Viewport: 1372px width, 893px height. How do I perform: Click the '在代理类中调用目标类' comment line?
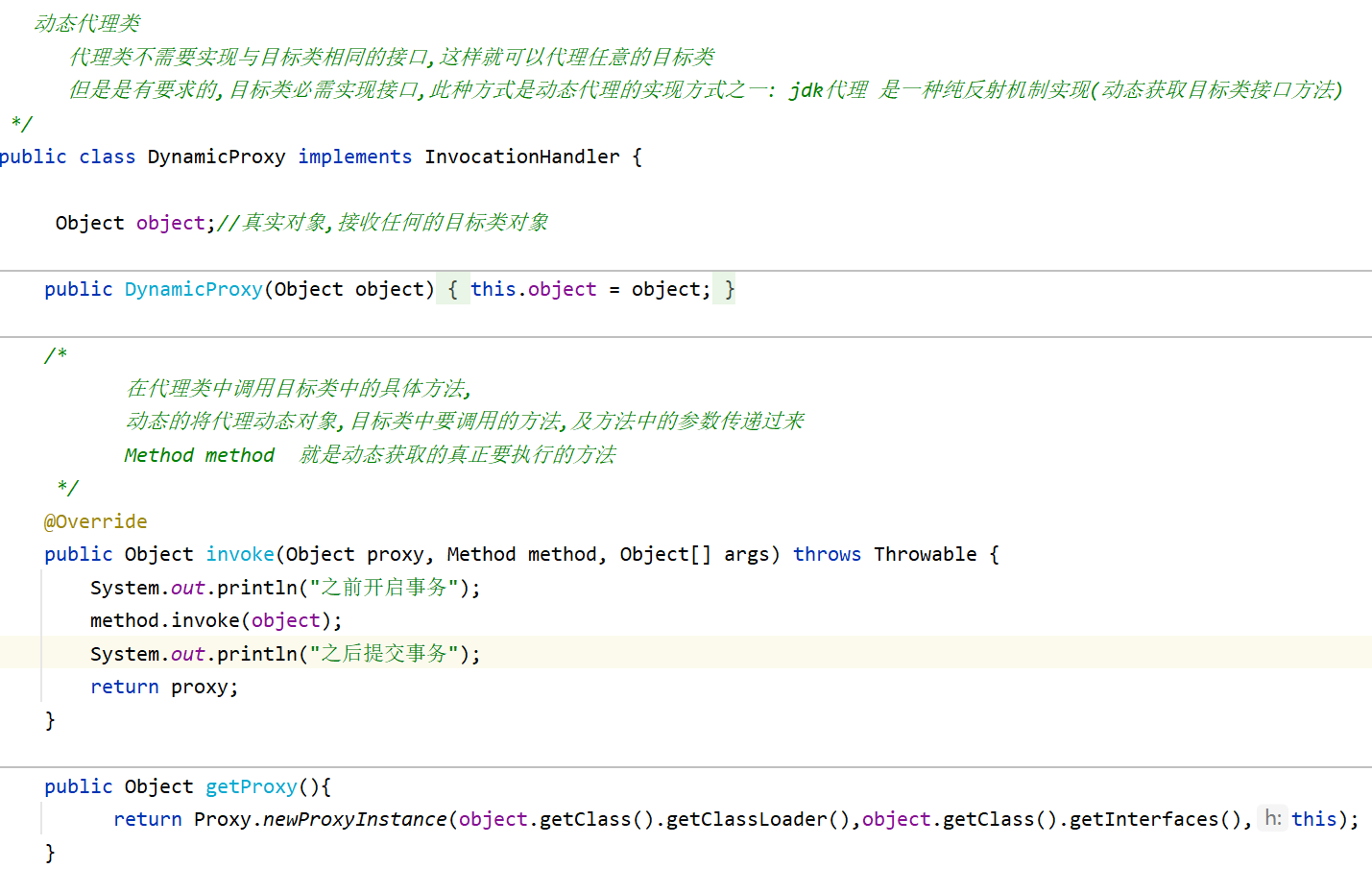(x=299, y=388)
